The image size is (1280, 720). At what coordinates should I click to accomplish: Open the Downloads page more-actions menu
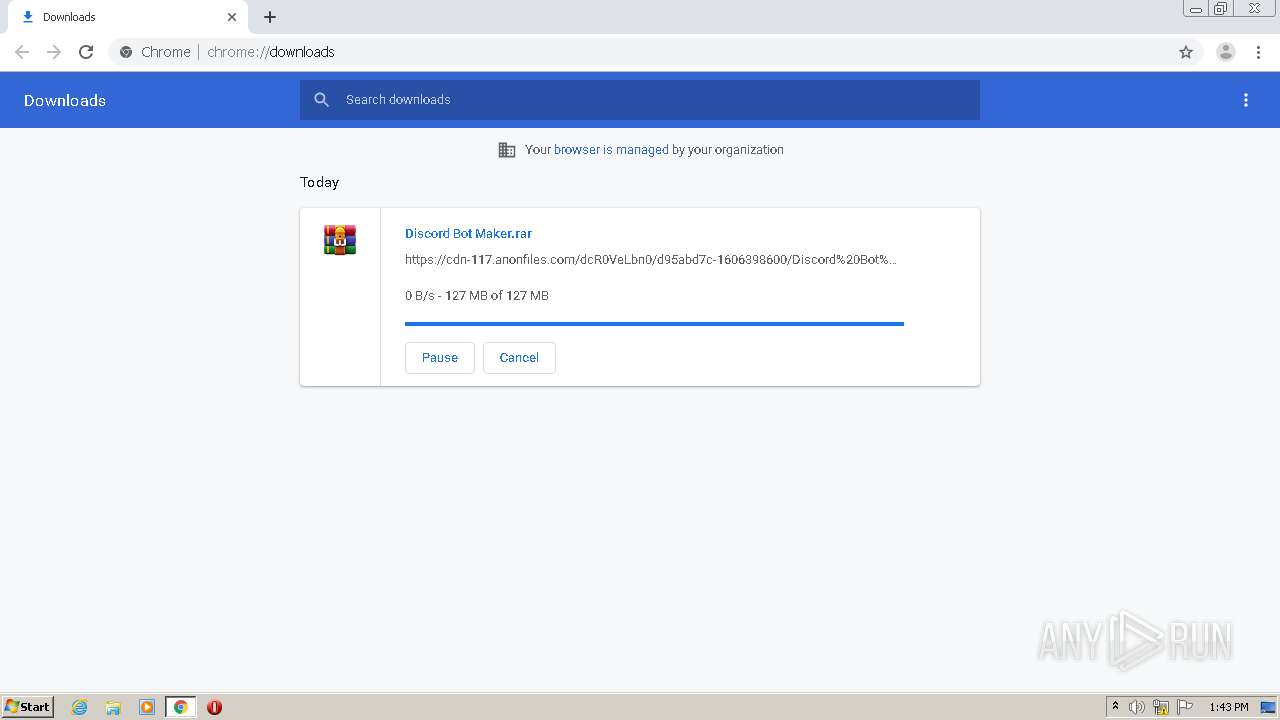coord(1246,100)
